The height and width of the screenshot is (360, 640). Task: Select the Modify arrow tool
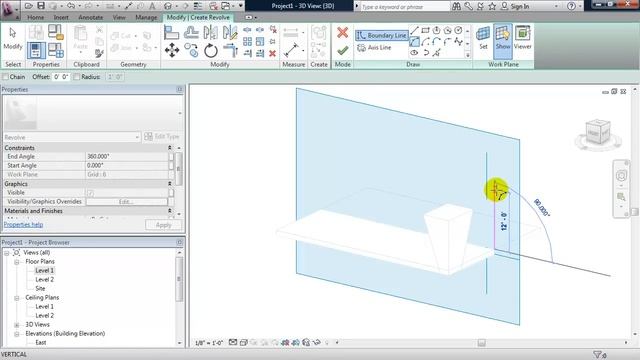[13, 39]
